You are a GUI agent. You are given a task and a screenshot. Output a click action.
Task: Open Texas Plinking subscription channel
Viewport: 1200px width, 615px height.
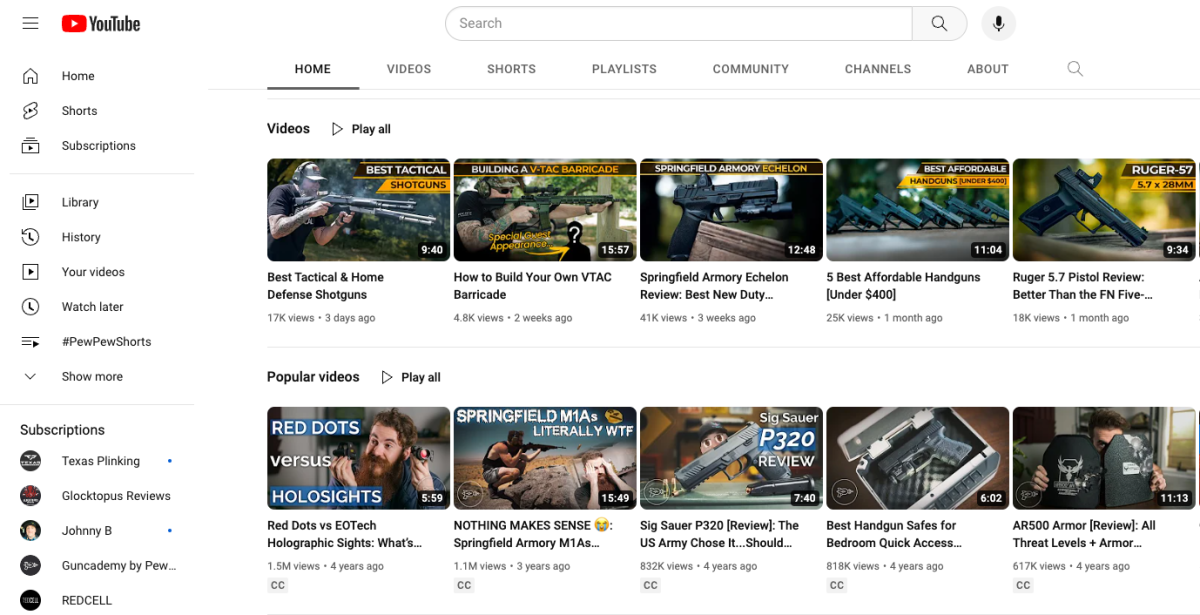click(100, 461)
